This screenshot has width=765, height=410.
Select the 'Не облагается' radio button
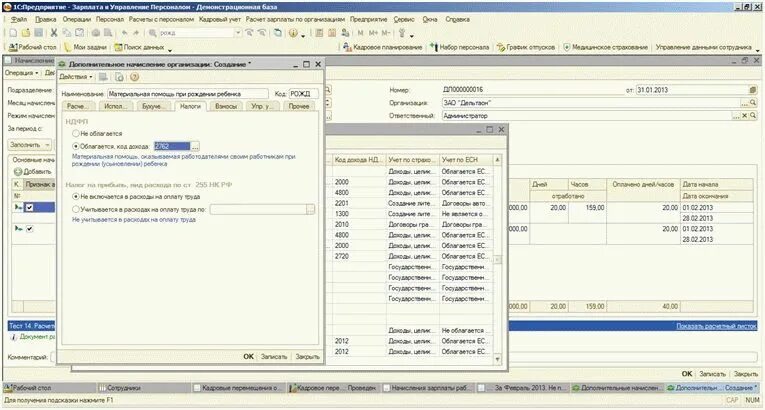[x=76, y=133]
